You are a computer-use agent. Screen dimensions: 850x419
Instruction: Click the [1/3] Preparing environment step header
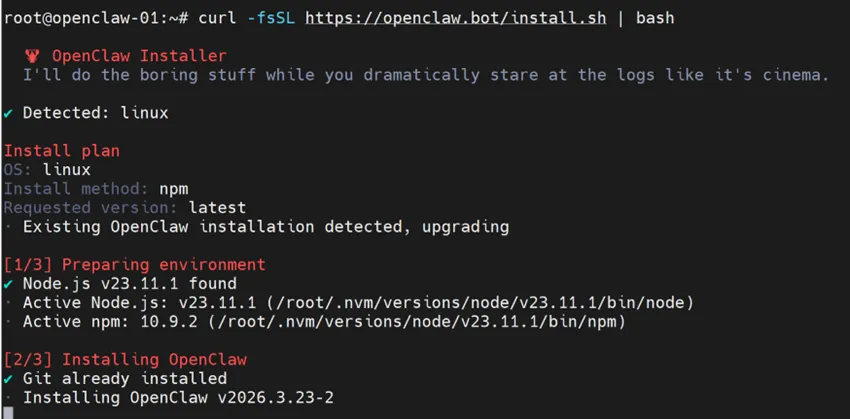tap(134, 265)
